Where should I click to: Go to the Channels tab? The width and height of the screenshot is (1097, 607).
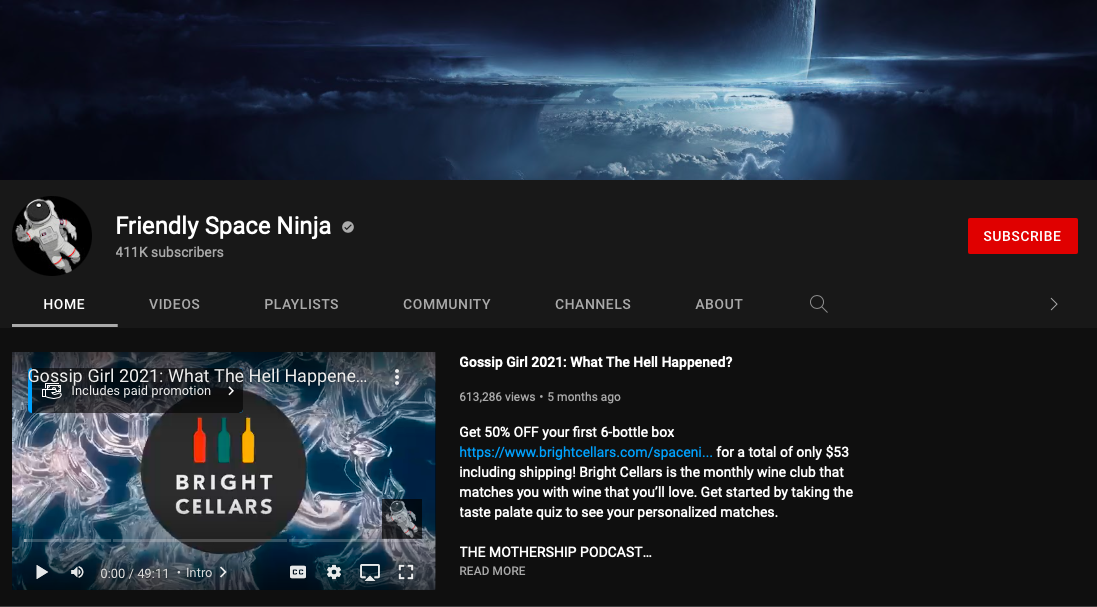tap(593, 304)
